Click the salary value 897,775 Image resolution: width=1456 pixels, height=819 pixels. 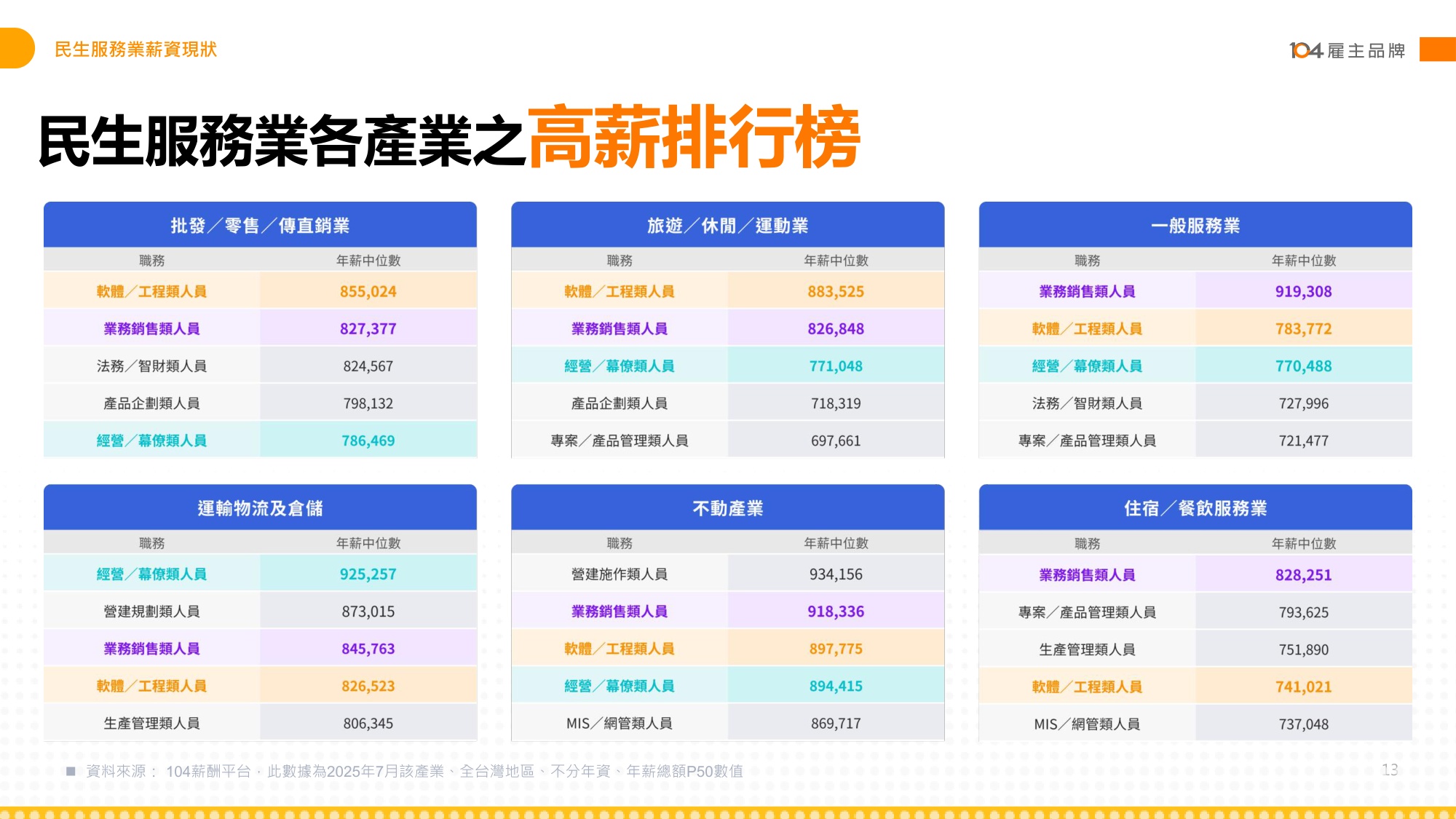pyautogui.click(x=836, y=649)
